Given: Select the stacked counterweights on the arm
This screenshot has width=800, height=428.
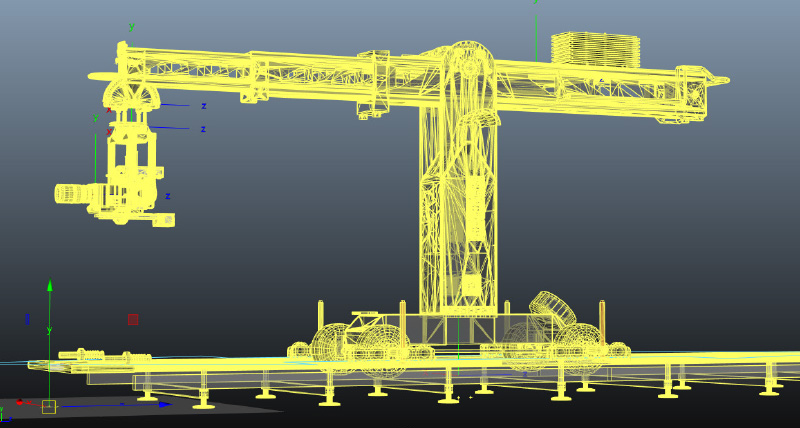Looking at the screenshot, I should (x=595, y=49).
